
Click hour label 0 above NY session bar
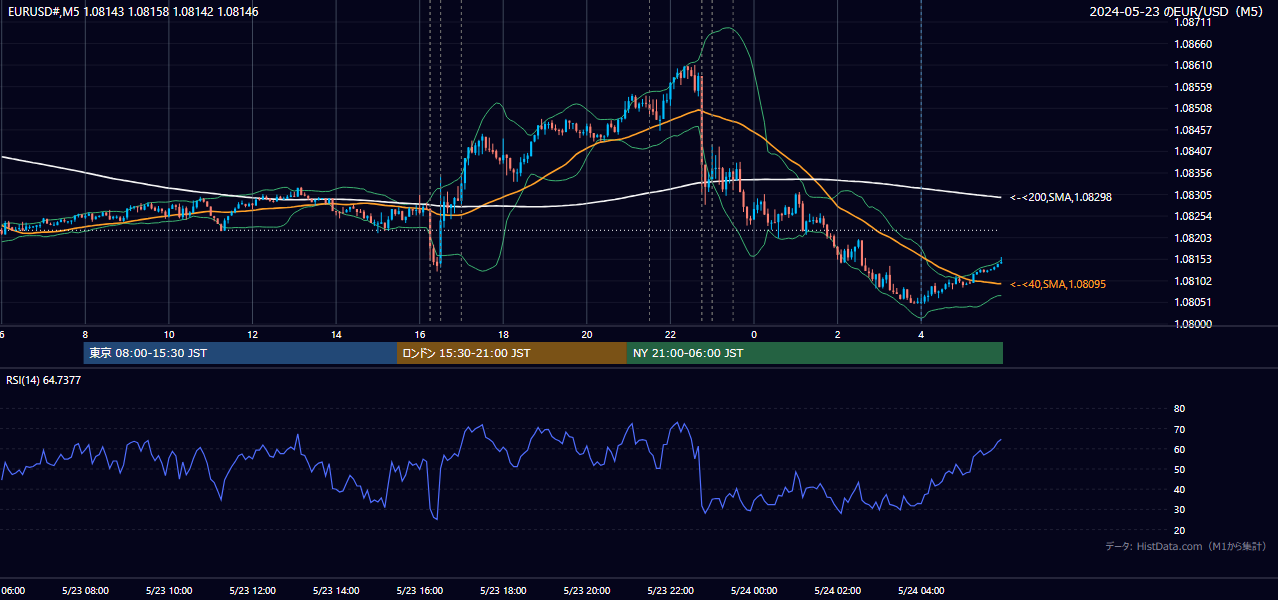[x=754, y=335]
